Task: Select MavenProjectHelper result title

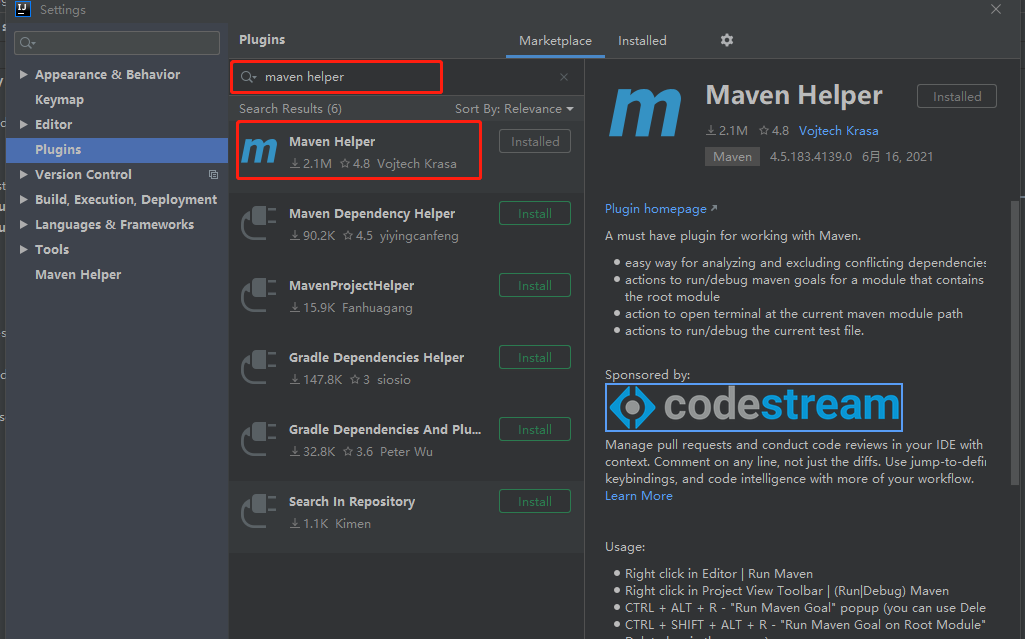Action: [351, 286]
